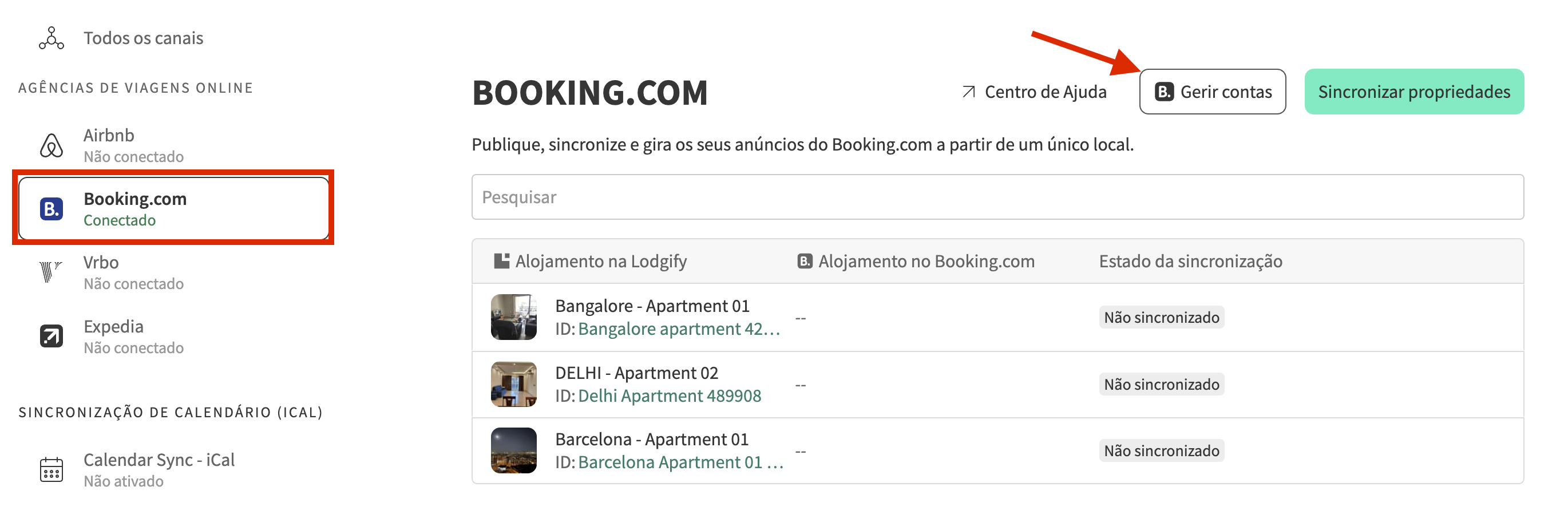Click the Airbnb logo icon

(x=51, y=145)
